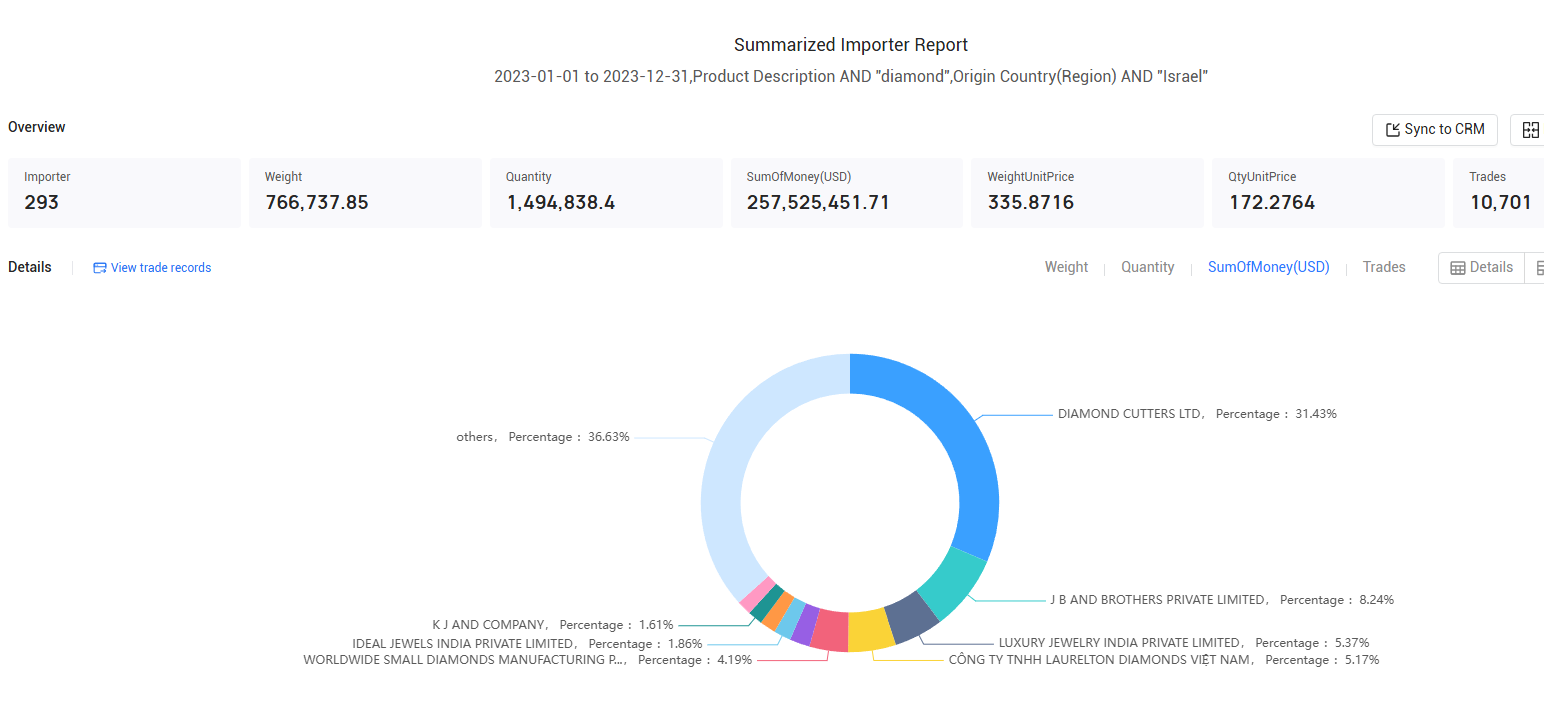The width and height of the screenshot is (1544, 701).
Task: Click the slate LUXURY JEWELRY INDIA segment
Action: click(x=912, y=617)
